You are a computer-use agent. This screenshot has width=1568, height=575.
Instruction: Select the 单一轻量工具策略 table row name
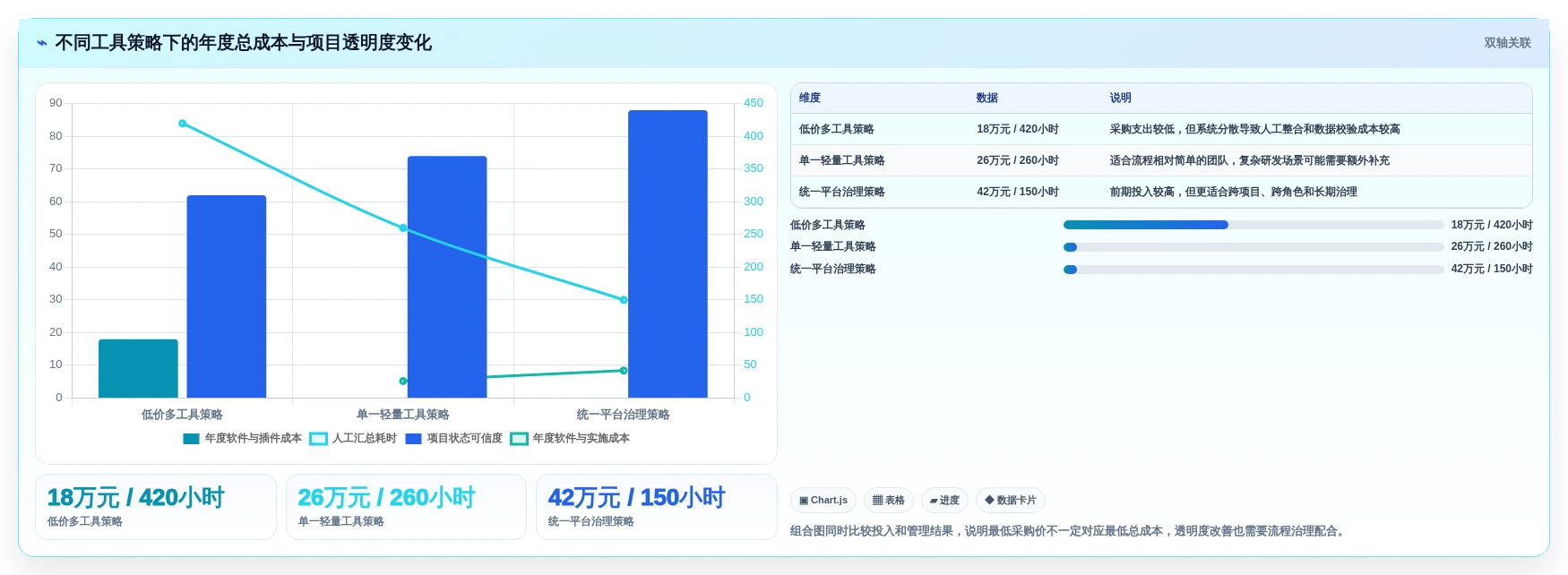[x=842, y=161]
